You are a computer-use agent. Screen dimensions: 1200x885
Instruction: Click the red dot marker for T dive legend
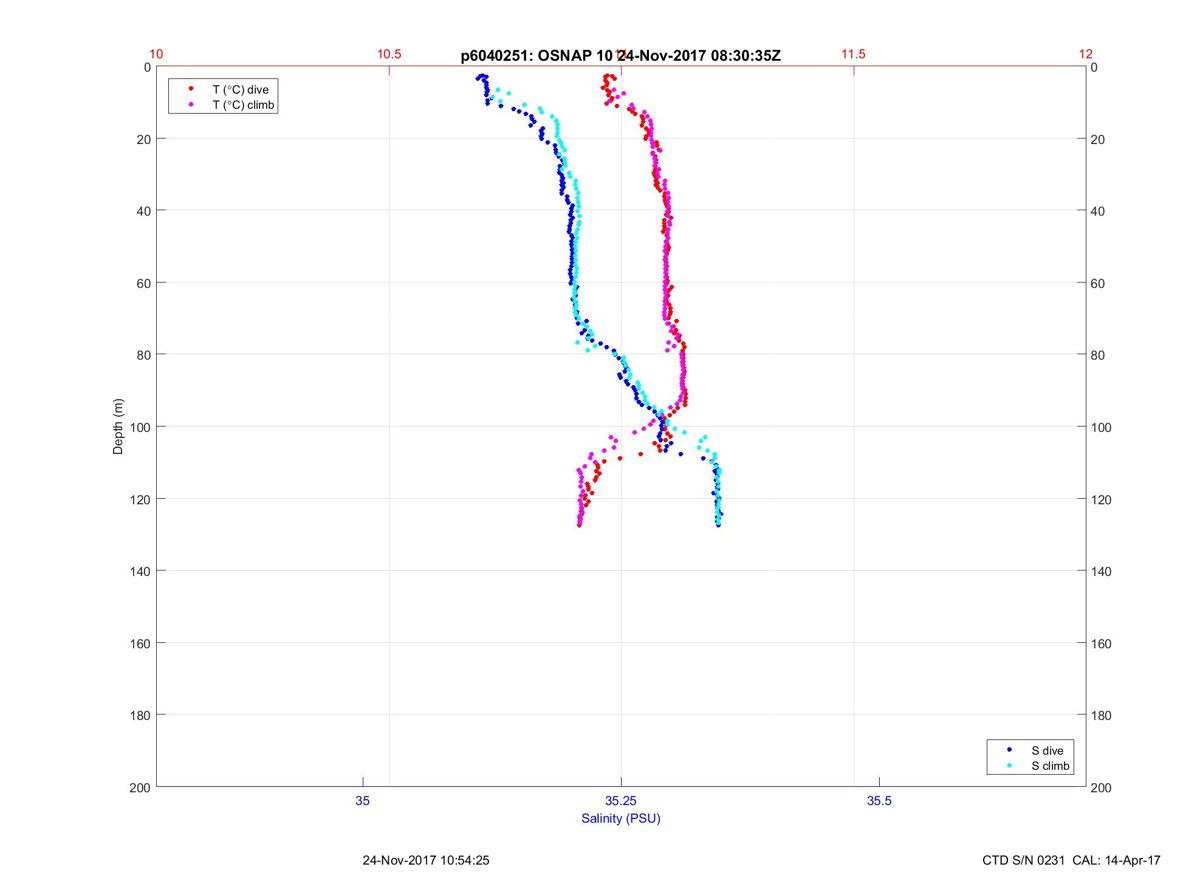(x=190, y=89)
